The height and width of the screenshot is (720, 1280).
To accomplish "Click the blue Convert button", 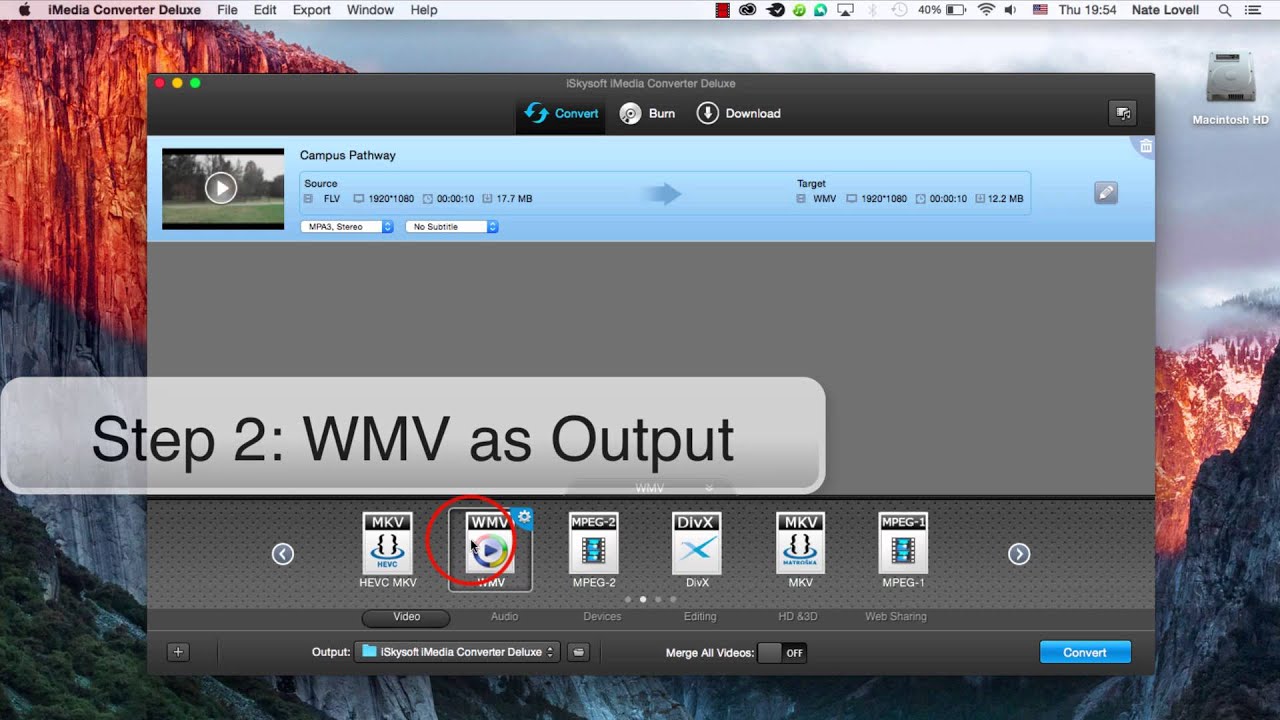I will pos(1085,652).
